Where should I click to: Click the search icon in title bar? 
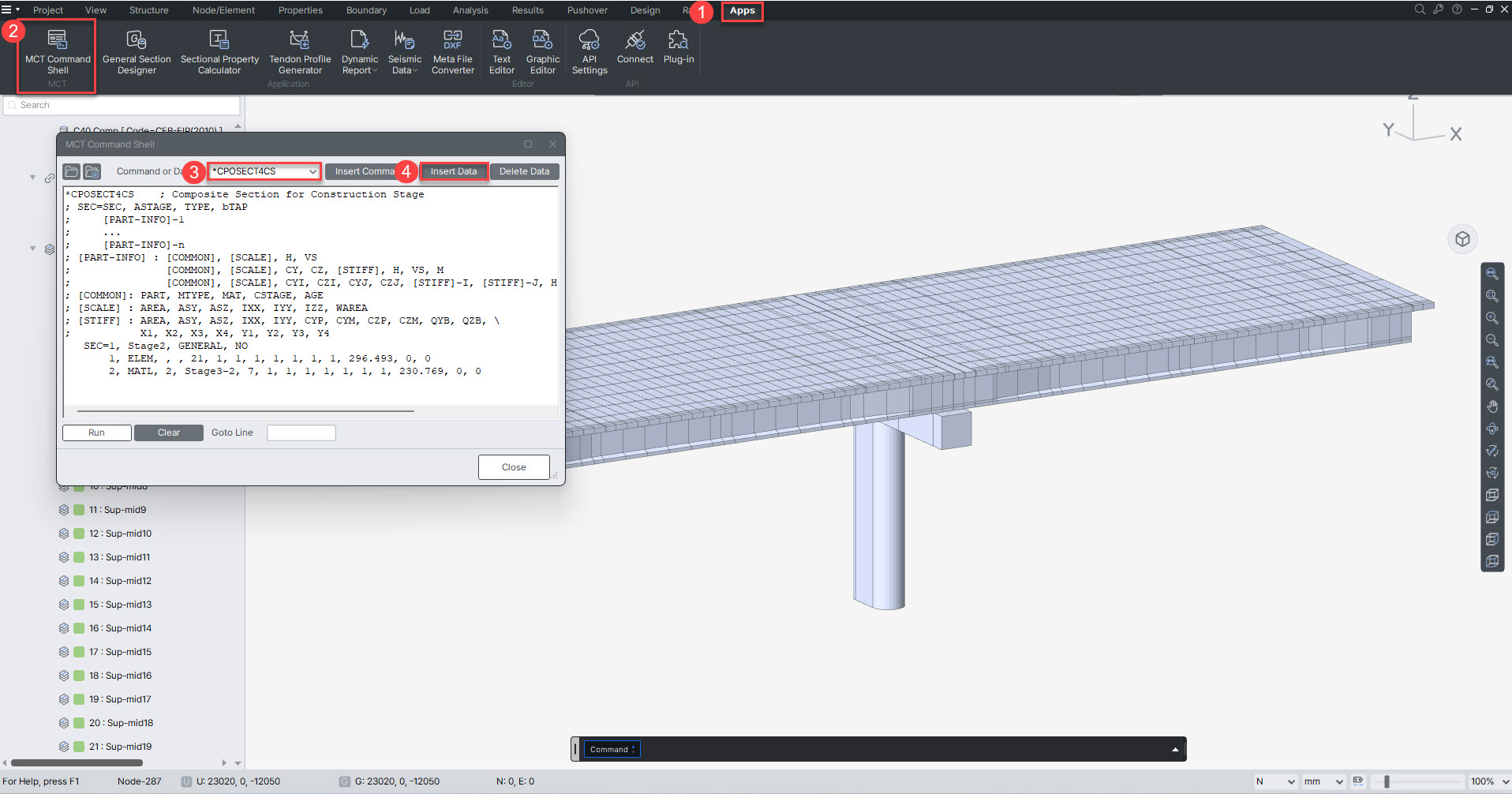coord(1420,9)
